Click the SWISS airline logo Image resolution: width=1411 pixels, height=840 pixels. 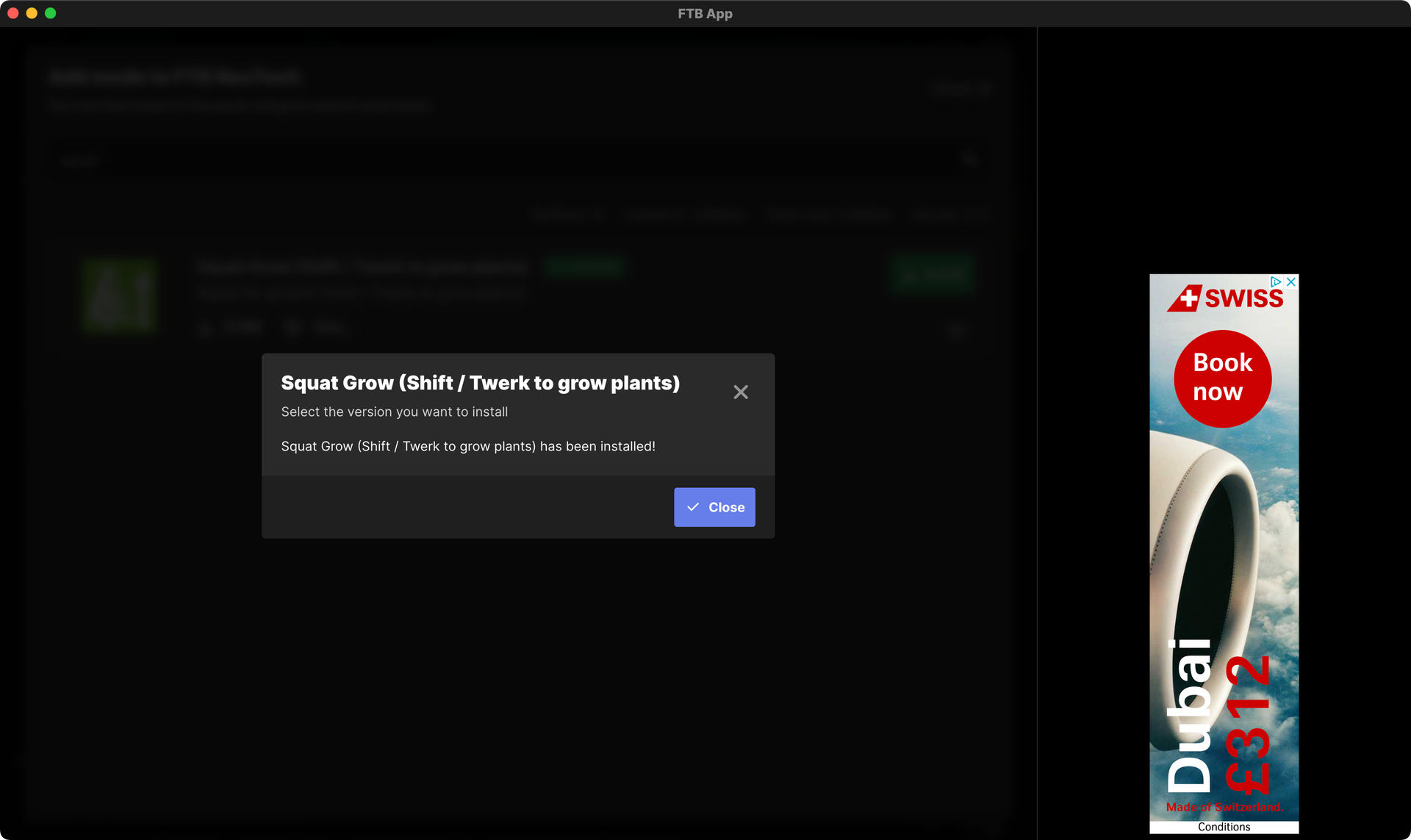(x=1225, y=298)
